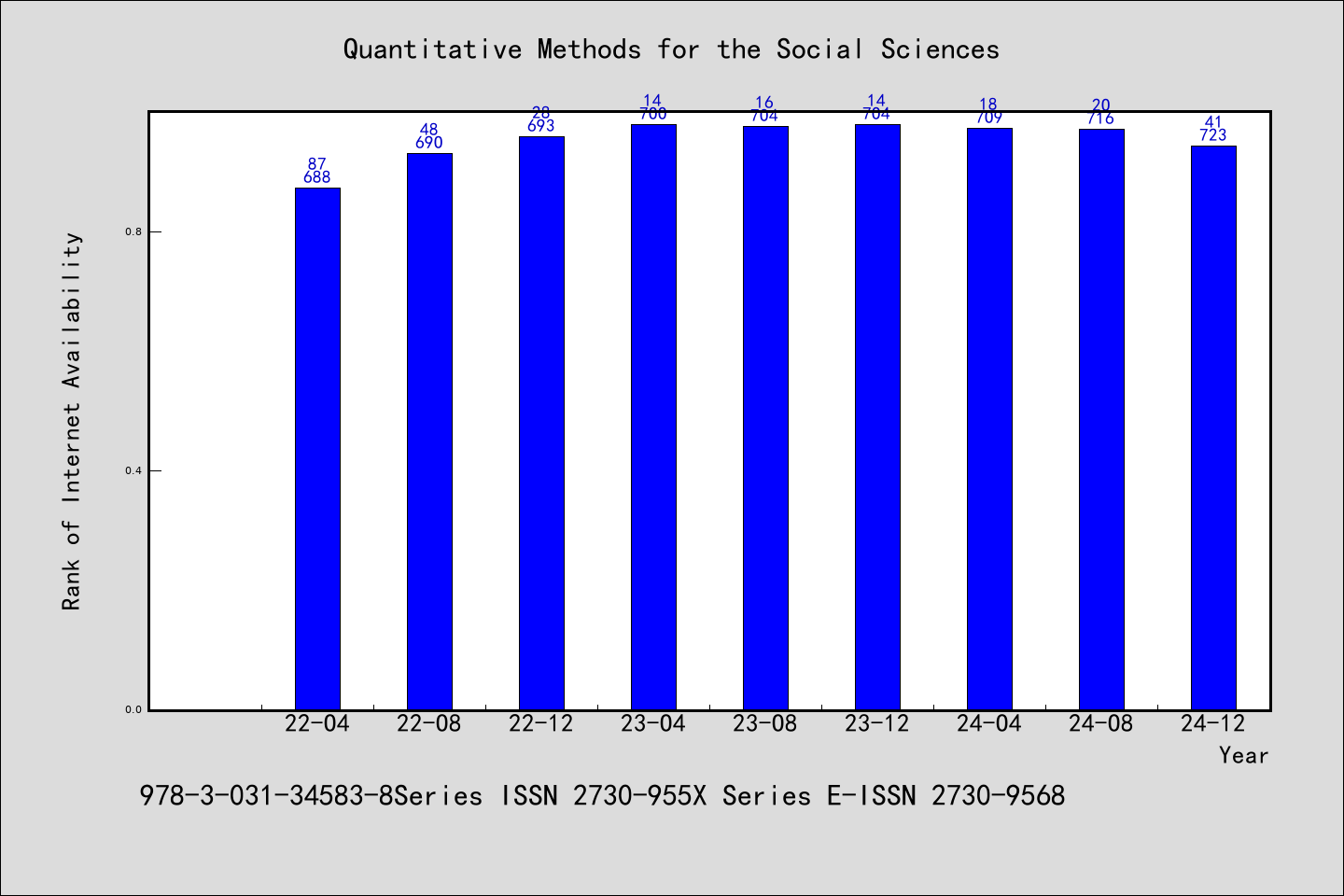Click the blue bar for 23-12
The image size is (1344, 896).
pos(877,417)
